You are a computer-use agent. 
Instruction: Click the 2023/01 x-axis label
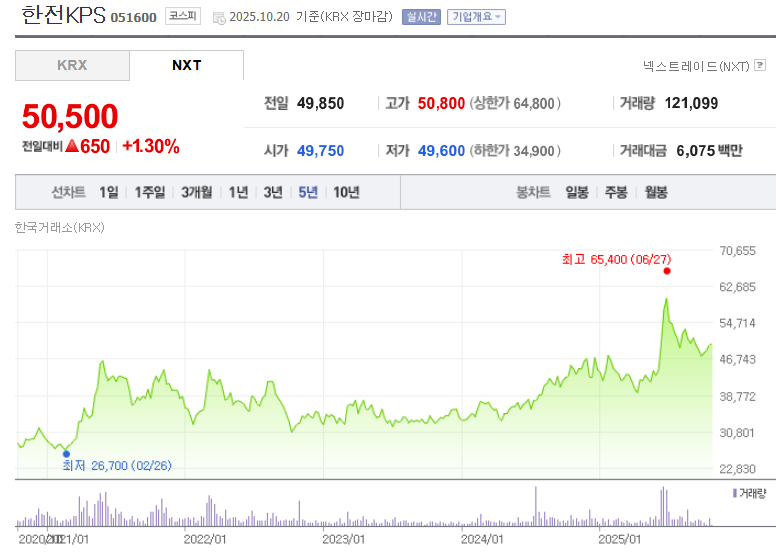click(343, 539)
